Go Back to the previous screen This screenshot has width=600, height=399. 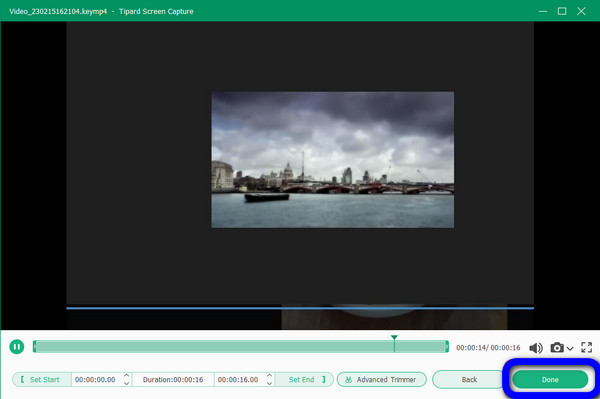468,379
